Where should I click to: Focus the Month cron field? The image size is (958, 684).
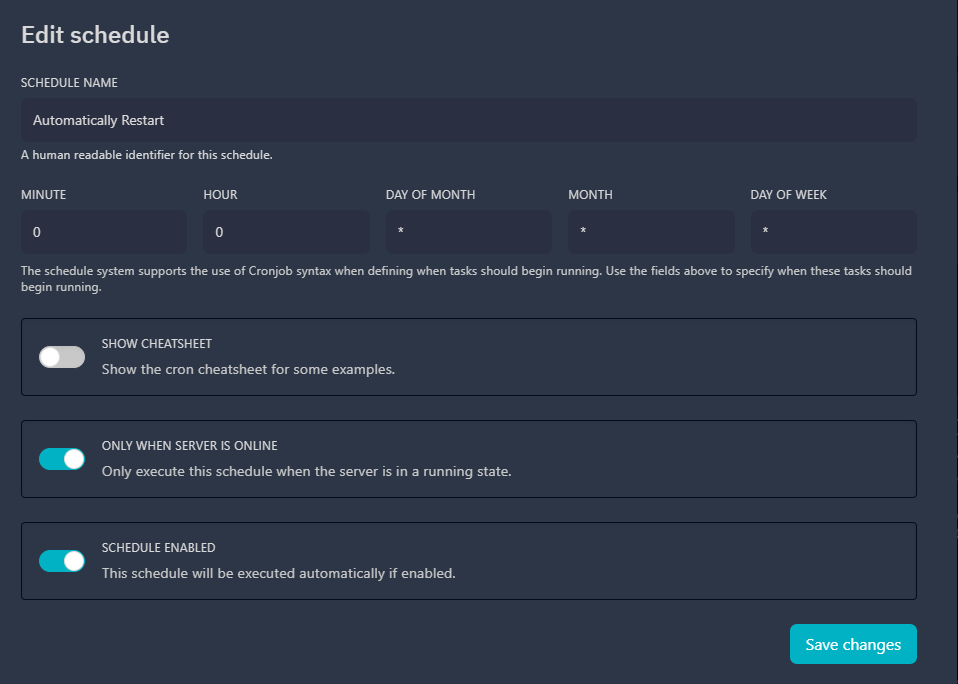pos(651,232)
